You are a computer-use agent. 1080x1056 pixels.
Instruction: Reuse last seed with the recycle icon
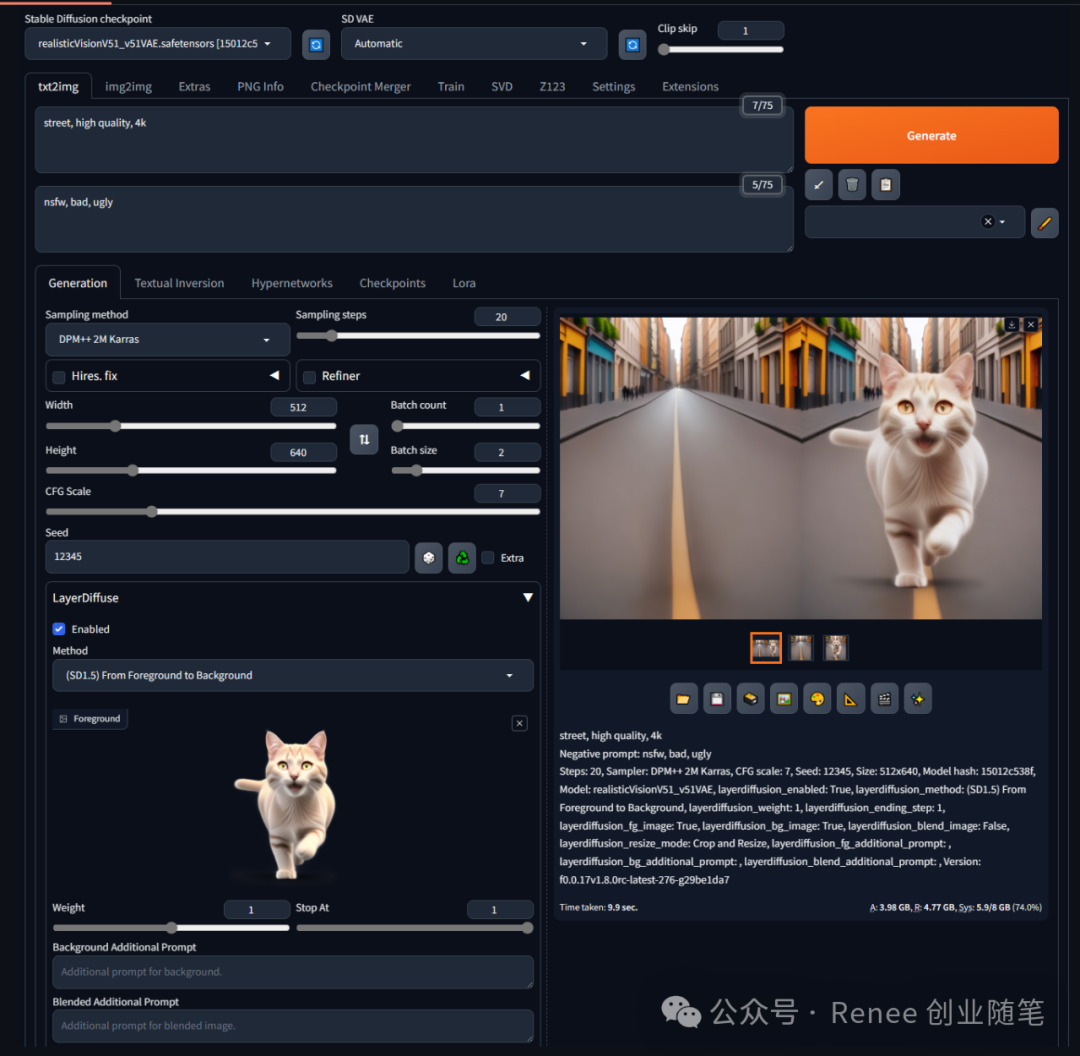pyautogui.click(x=462, y=558)
